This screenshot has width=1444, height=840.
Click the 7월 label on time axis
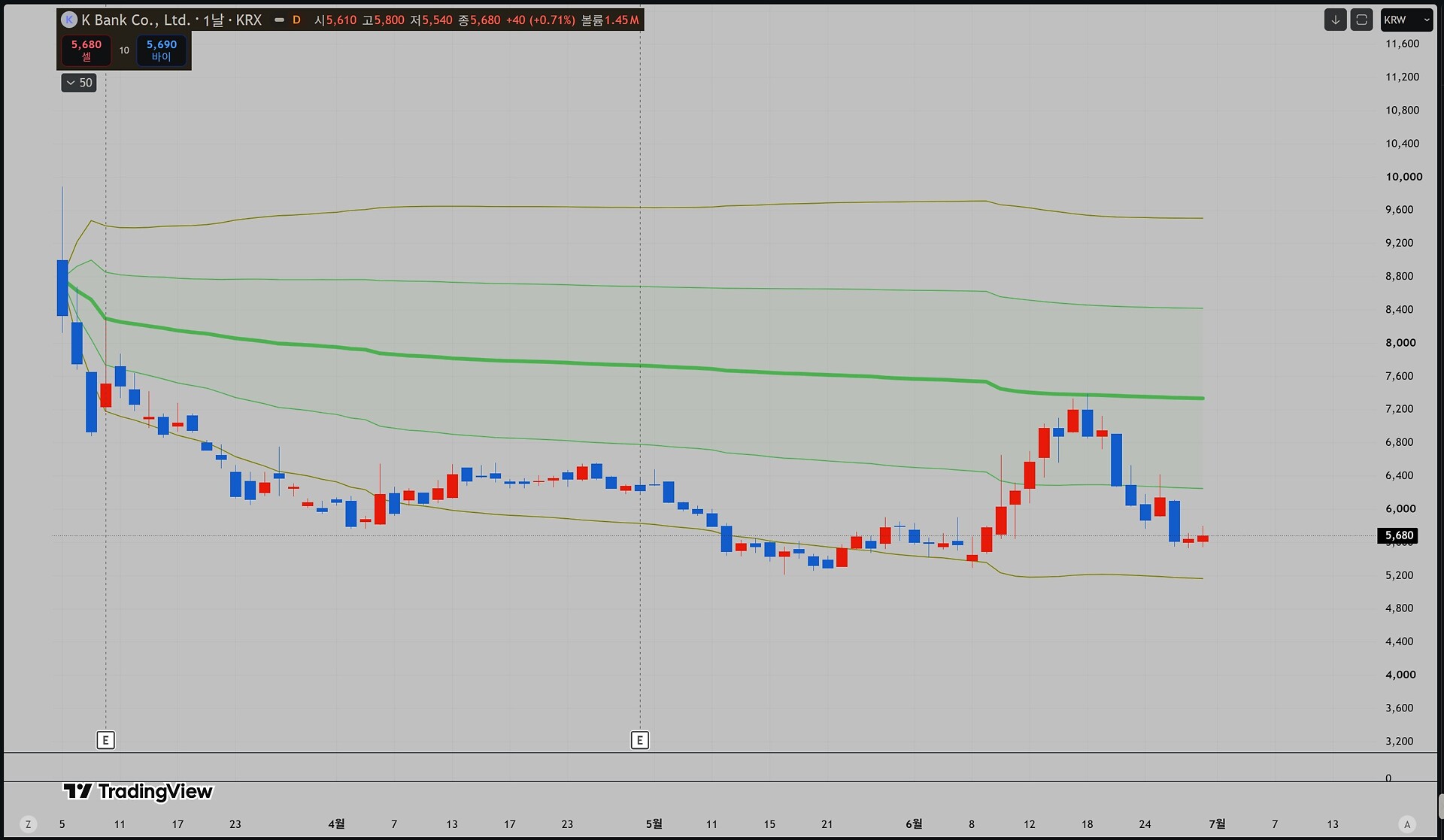1217,824
